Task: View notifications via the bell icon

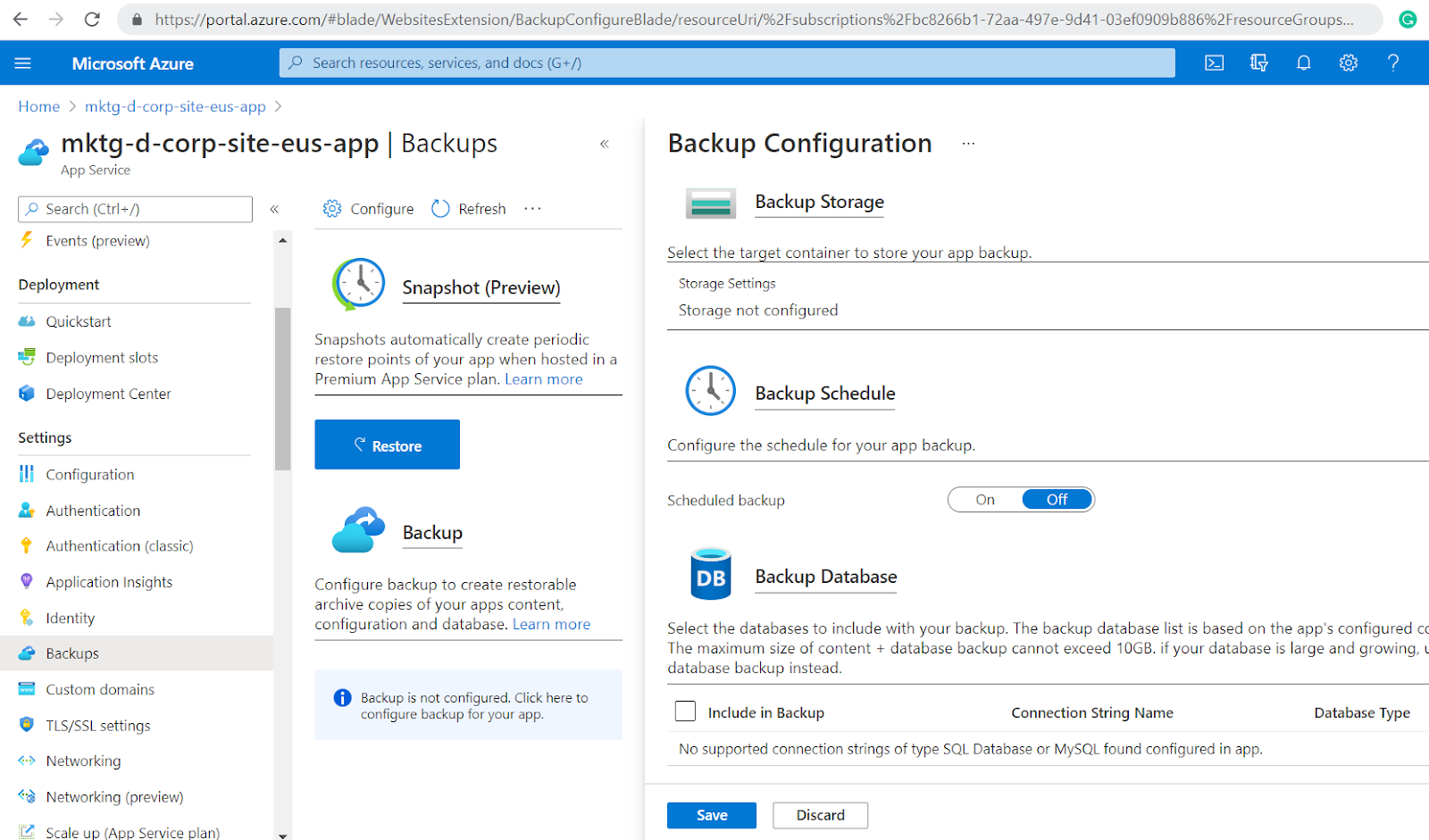Action: [x=1303, y=62]
